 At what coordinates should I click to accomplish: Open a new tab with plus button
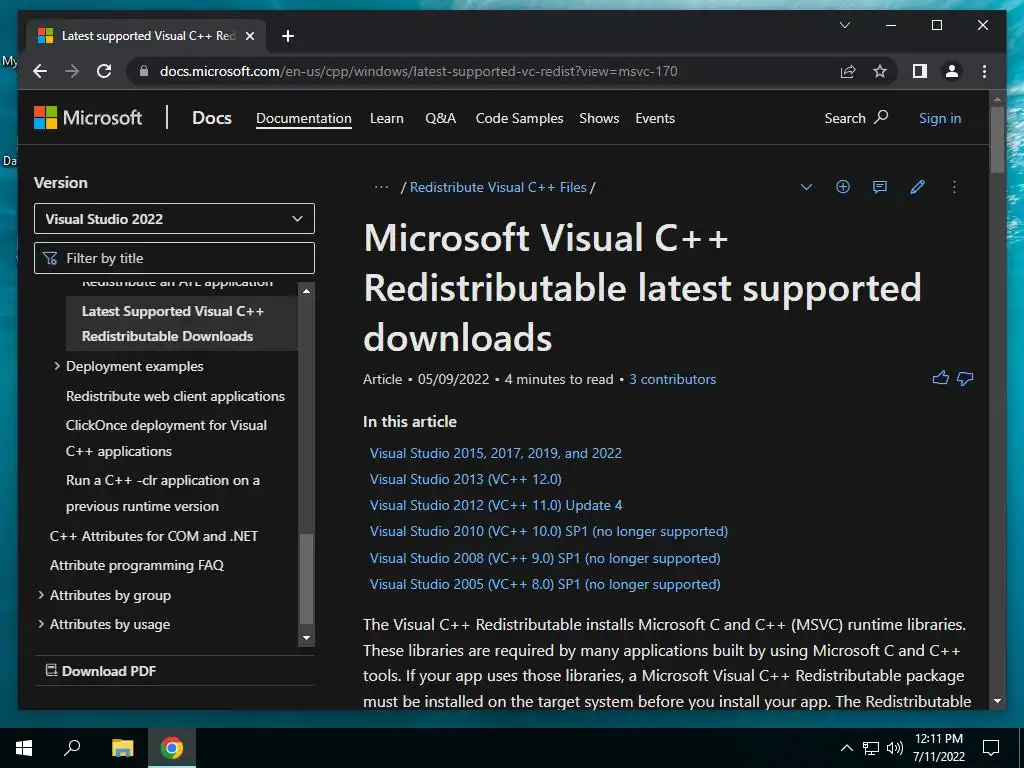point(287,36)
